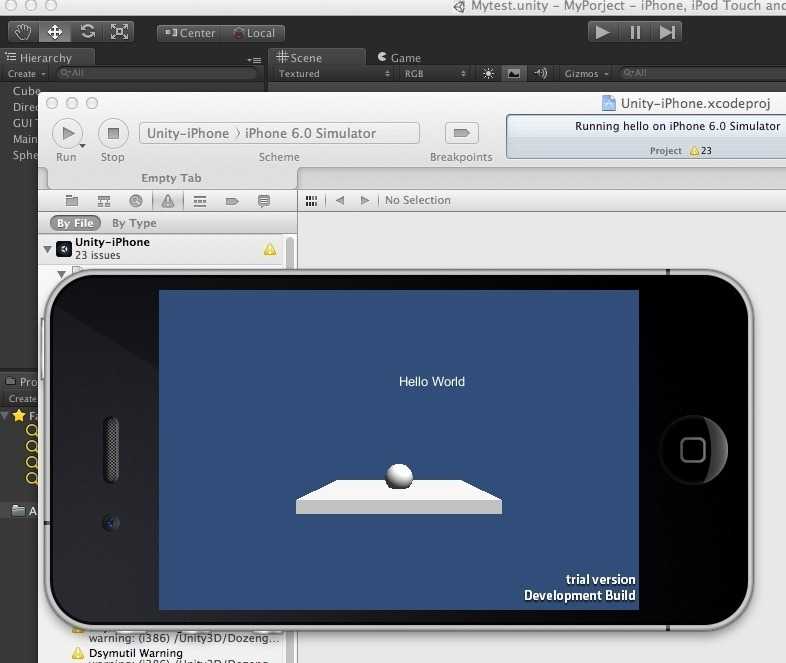Select the Hand tool in Unity toolbar
This screenshot has height=663, width=786.
(x=23, y=33)
